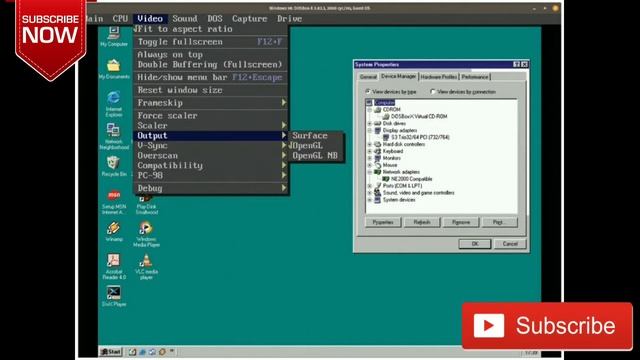This screenshot has height=360, width=640.
Task: Expand the Hard disk controllers node
Action: click(x=370, y=144)
